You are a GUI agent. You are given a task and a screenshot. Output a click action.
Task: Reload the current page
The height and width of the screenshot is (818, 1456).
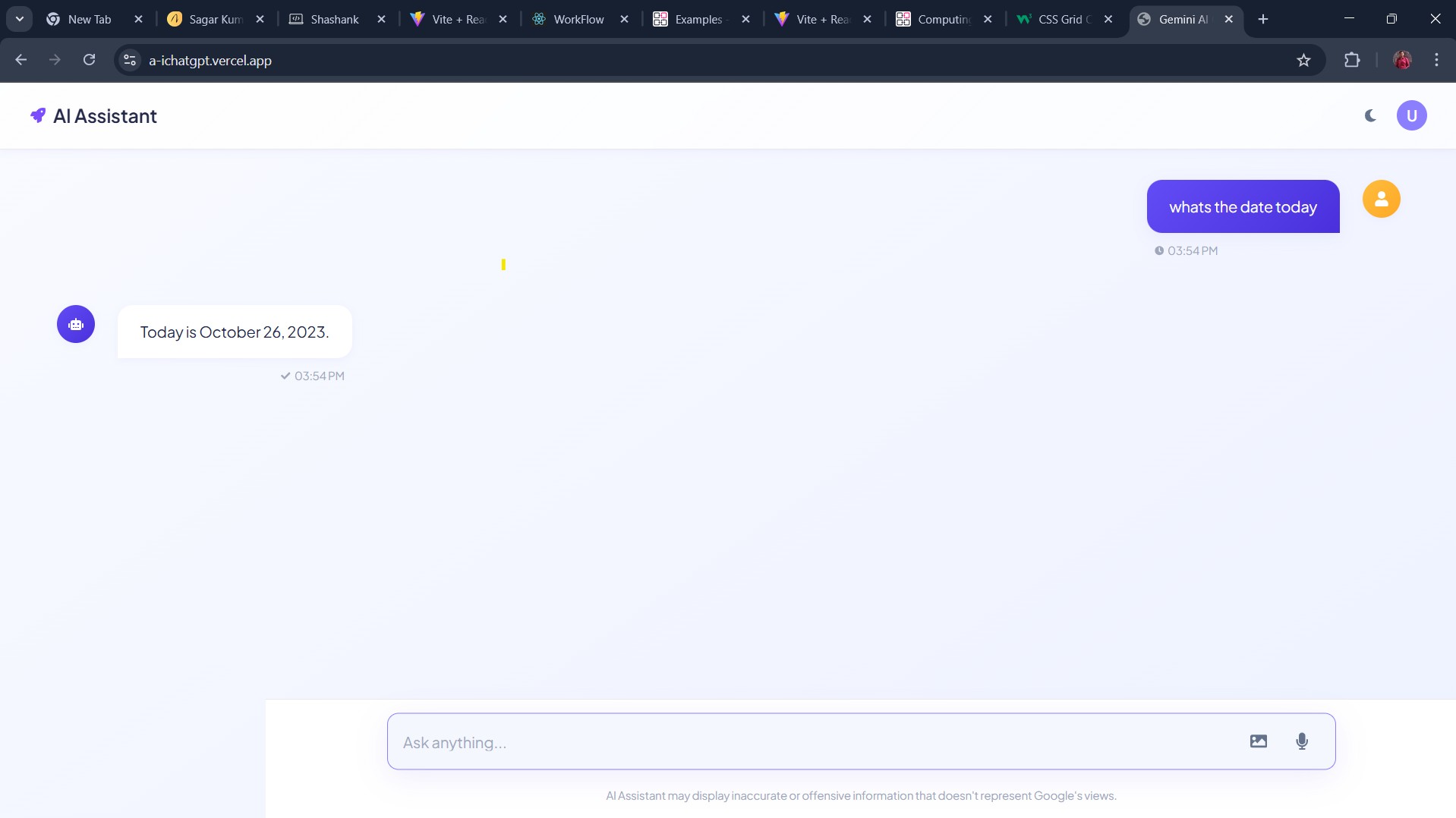pyautogui.click(x=89, y=60)
